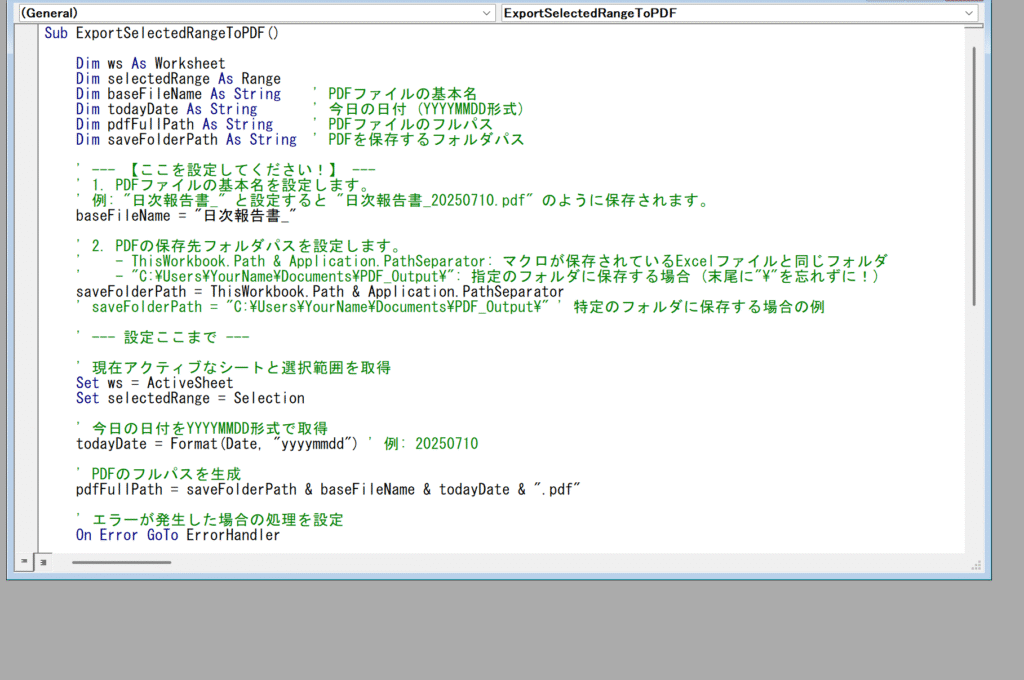Place cursor on "Dim todayDate As String"

point(167,109)
